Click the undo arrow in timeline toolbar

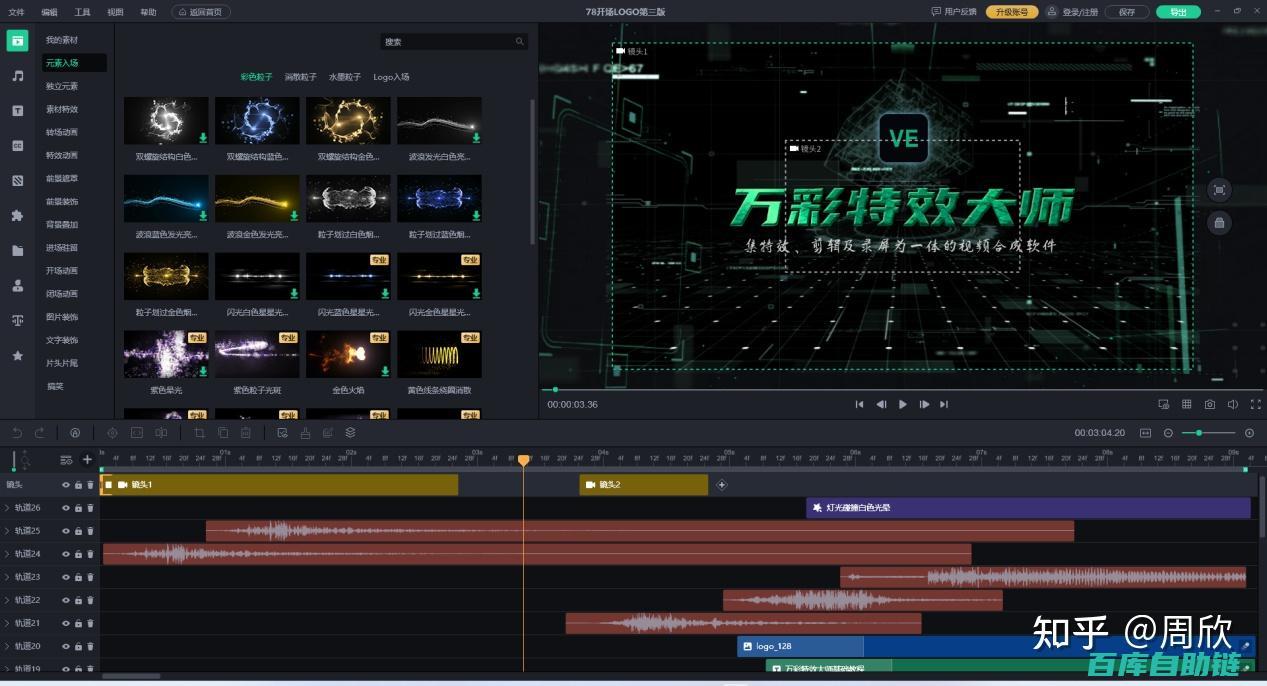(17, 433)
